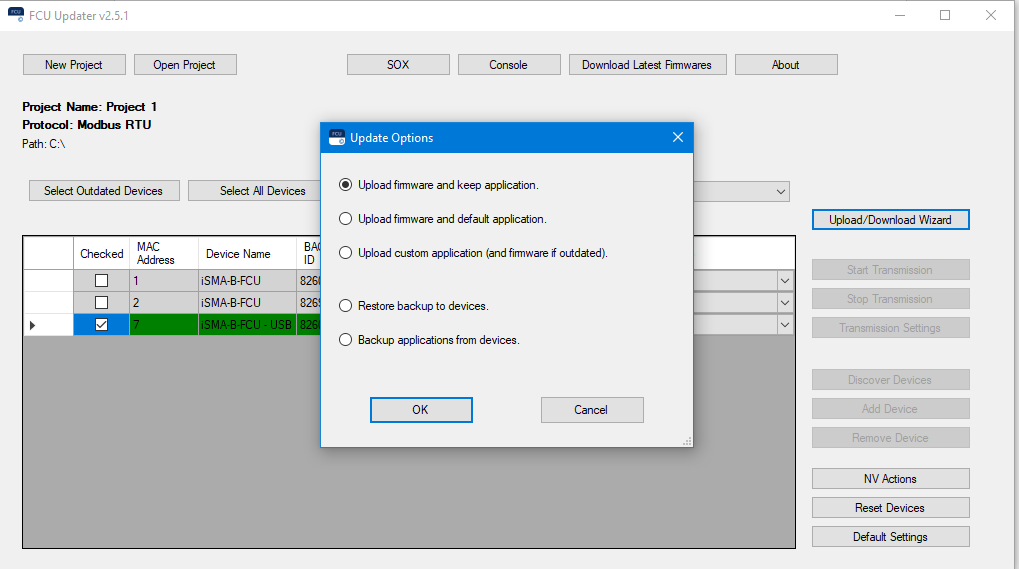
Task: Choose 'Upload firmware and default application' radio
Action: 346,219
